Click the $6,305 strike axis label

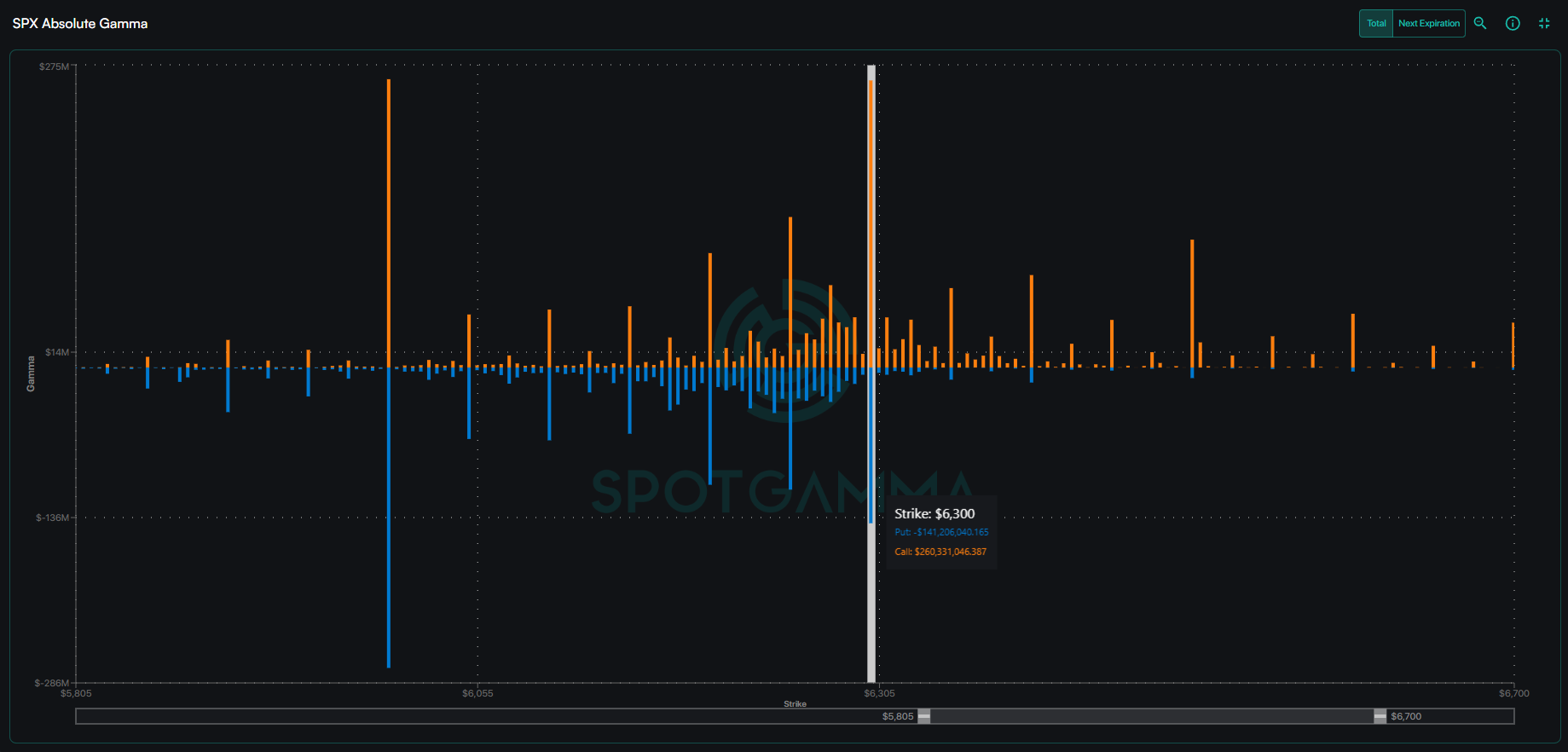click(879, 693)
